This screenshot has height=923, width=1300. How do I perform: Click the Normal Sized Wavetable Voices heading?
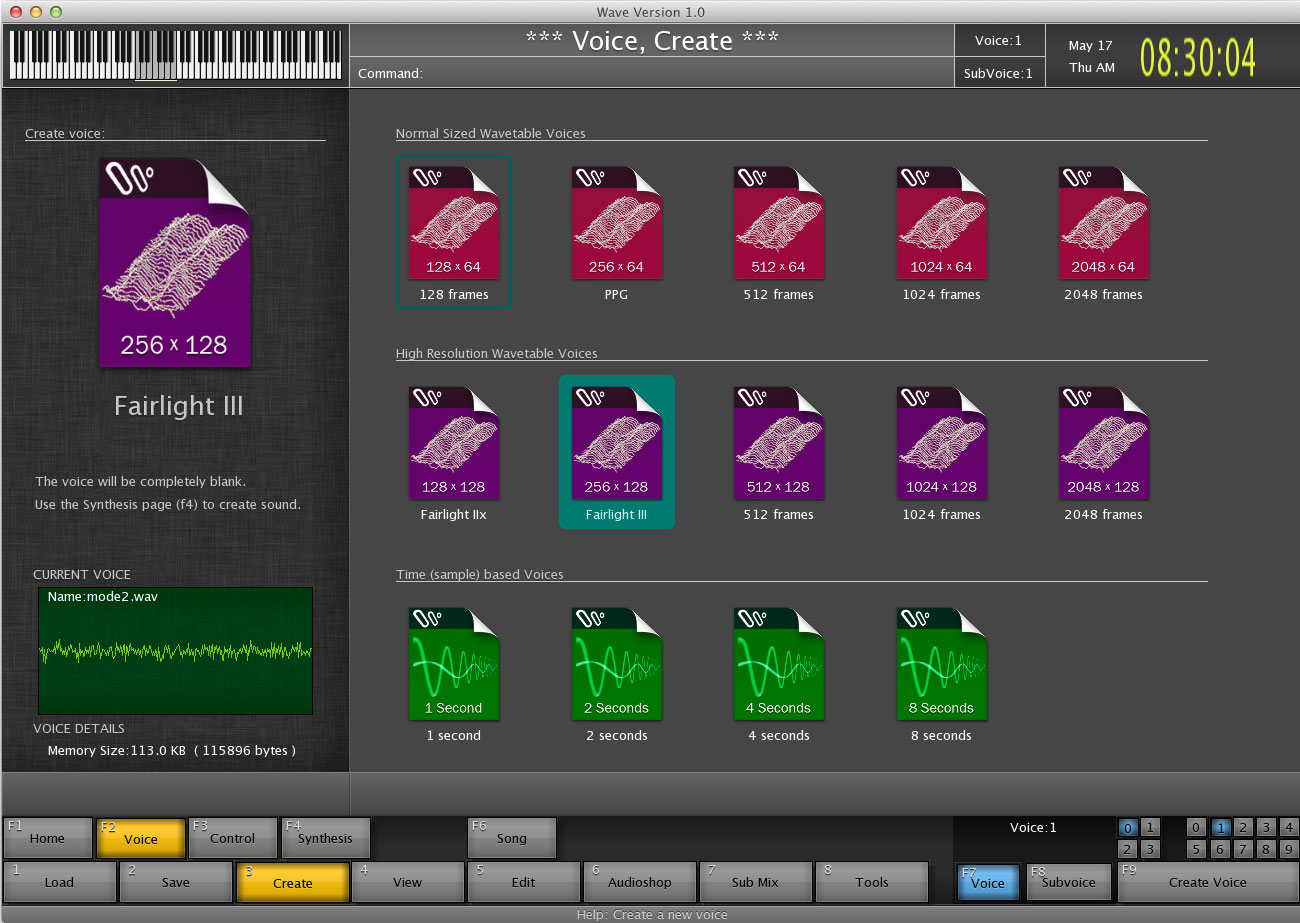tap(490, 133)
